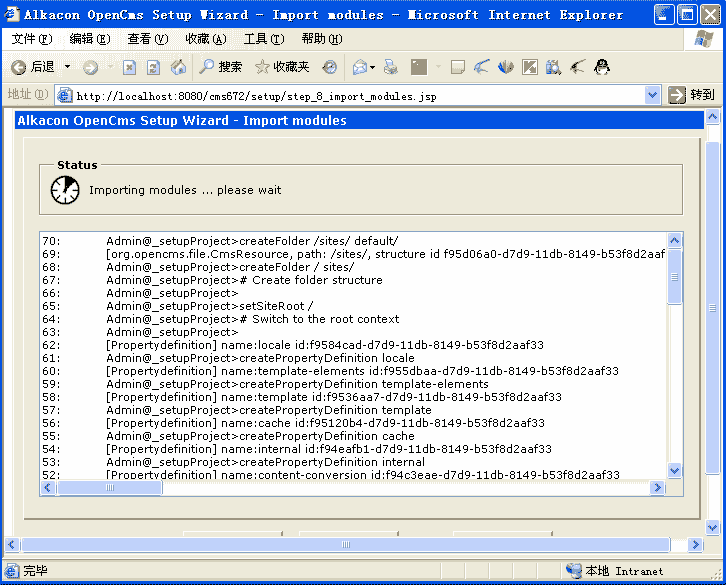Screen dimensions: 726x585
Task: Click the IE icon in the title bar
Action: coord(12,14)
